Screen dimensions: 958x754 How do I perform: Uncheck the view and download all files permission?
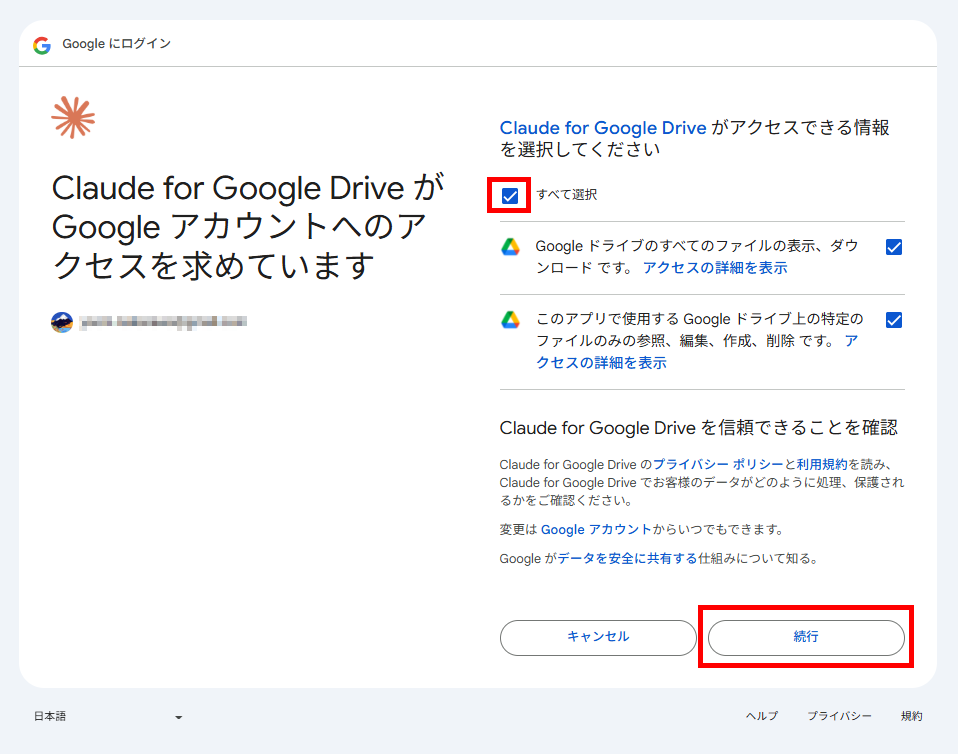[894, 247]
